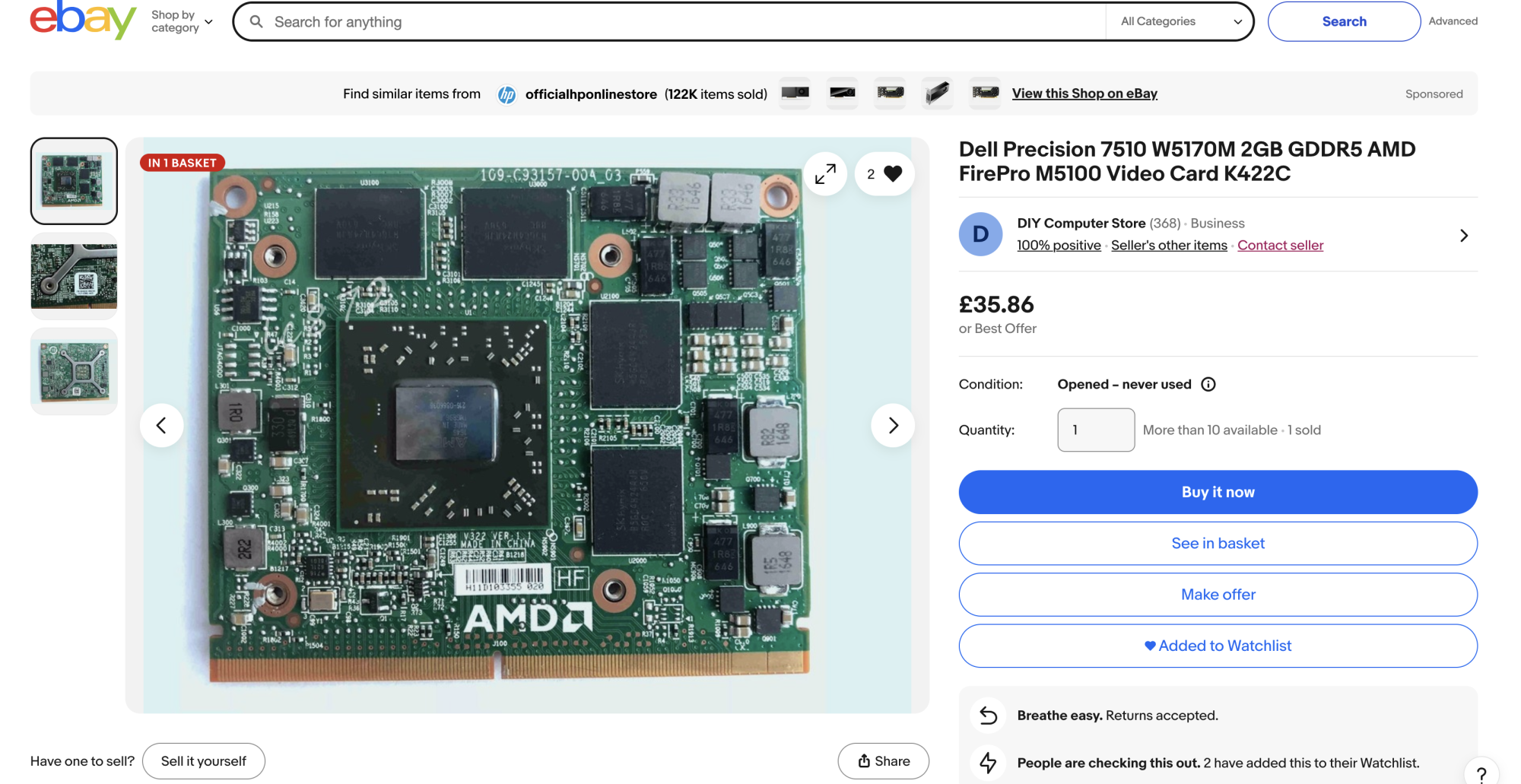This screenshot has height=784, width=1521.
Task: Click the DIY Computer Store avatar
Action: click(980, 234)
